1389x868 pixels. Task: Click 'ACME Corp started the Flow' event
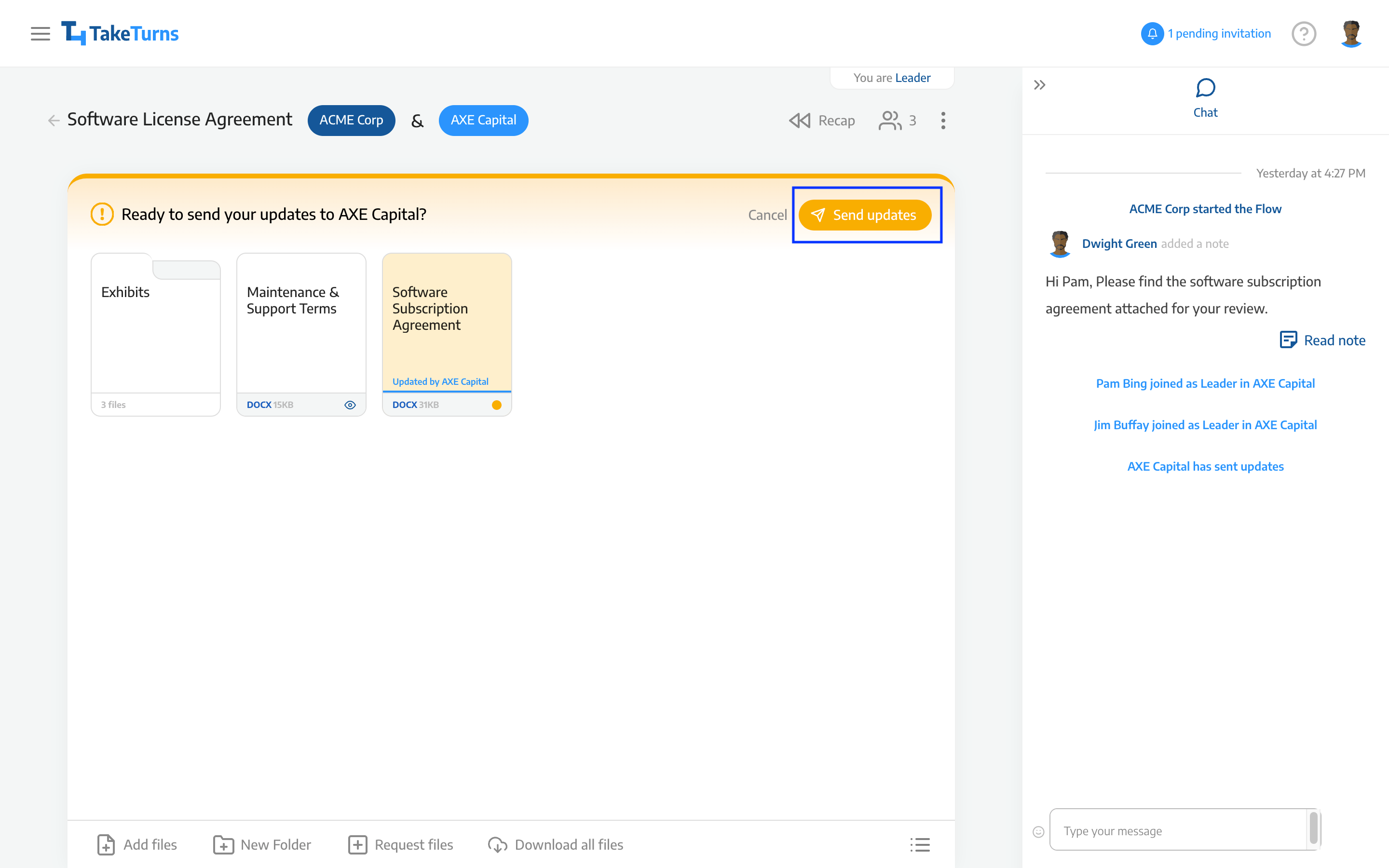[1205, 209]
